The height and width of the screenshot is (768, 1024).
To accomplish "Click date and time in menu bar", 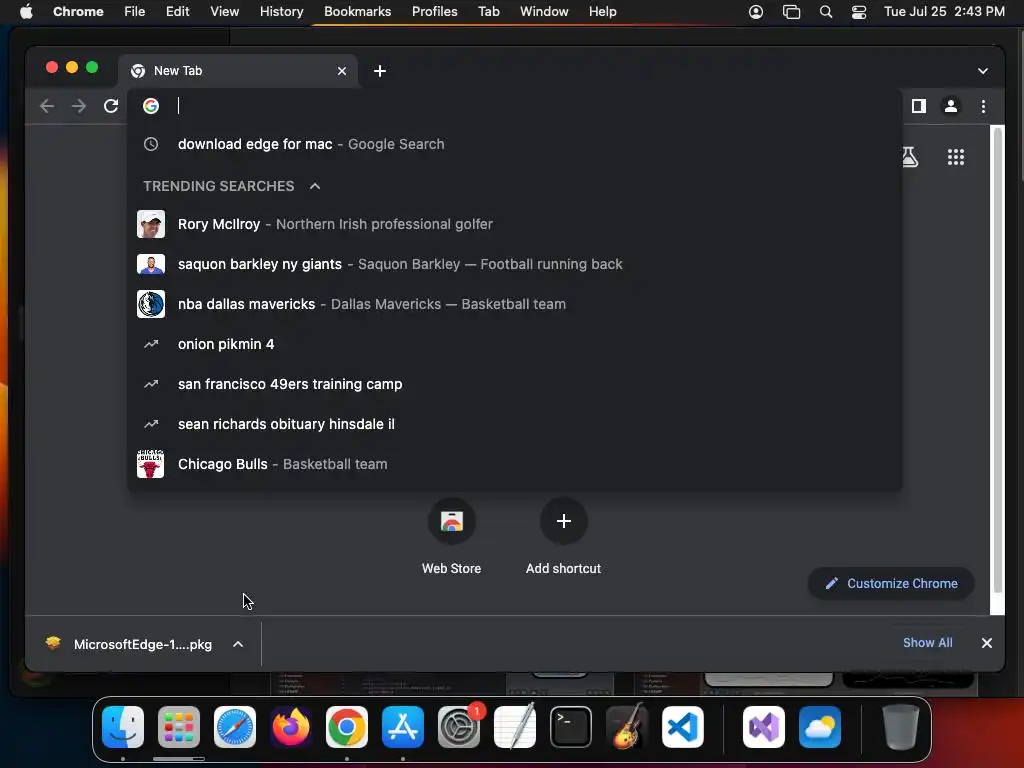I will (944, 12).
